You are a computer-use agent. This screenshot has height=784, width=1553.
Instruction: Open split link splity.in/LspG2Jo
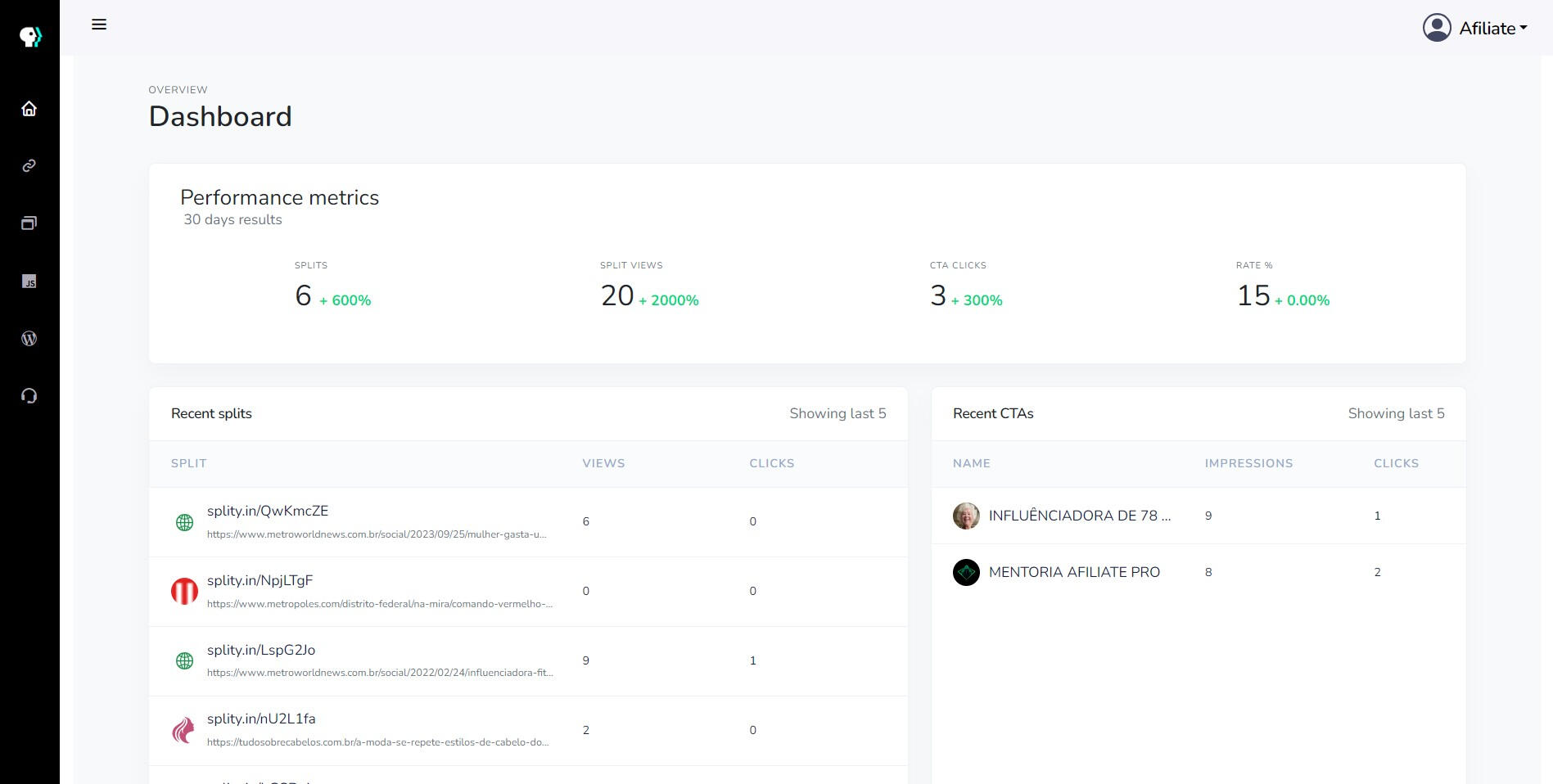click(261, 650)
